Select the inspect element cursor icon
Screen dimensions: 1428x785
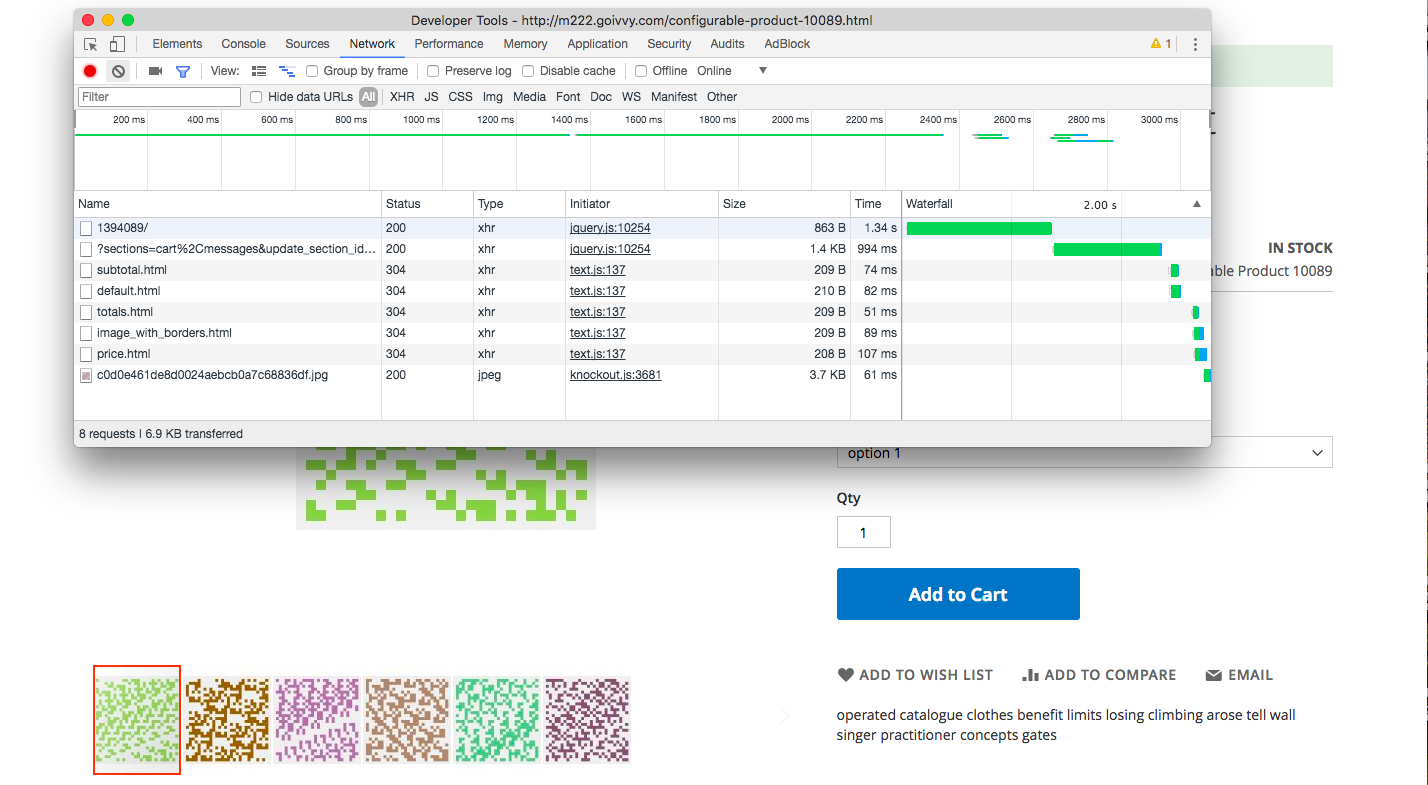[91, 44]
